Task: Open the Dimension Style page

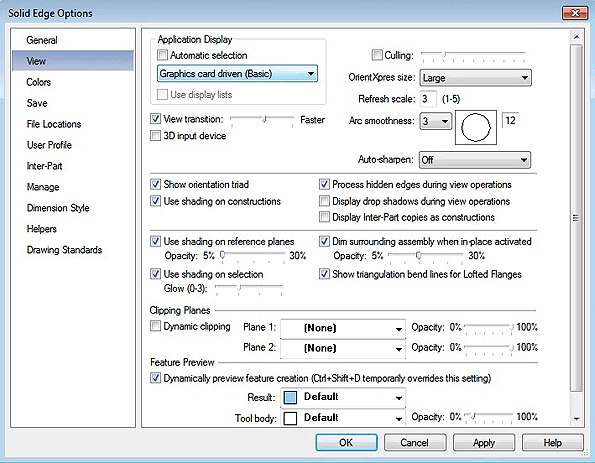Action: [58, 208]
